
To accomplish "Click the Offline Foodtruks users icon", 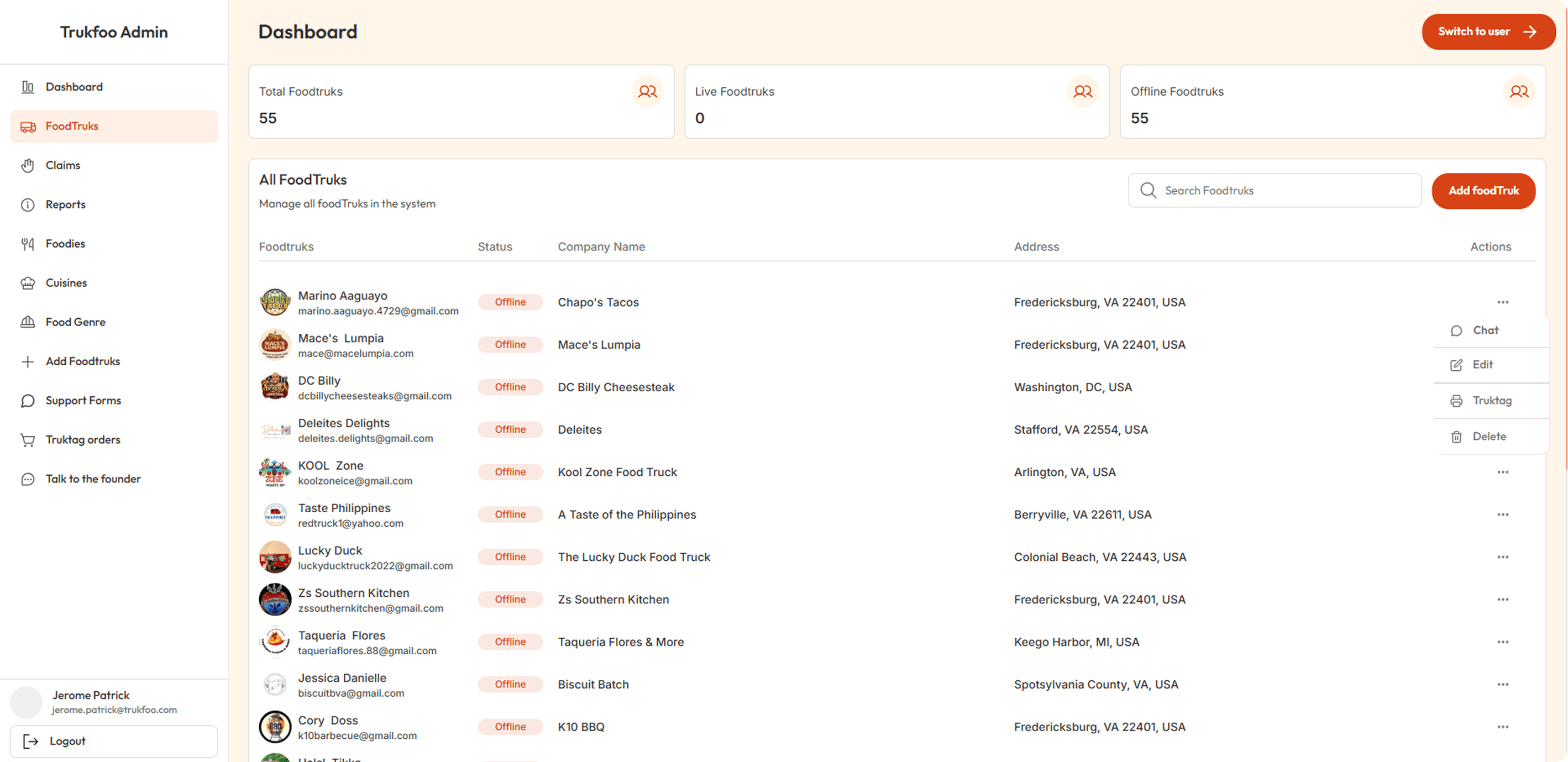I will point(1519,91).
